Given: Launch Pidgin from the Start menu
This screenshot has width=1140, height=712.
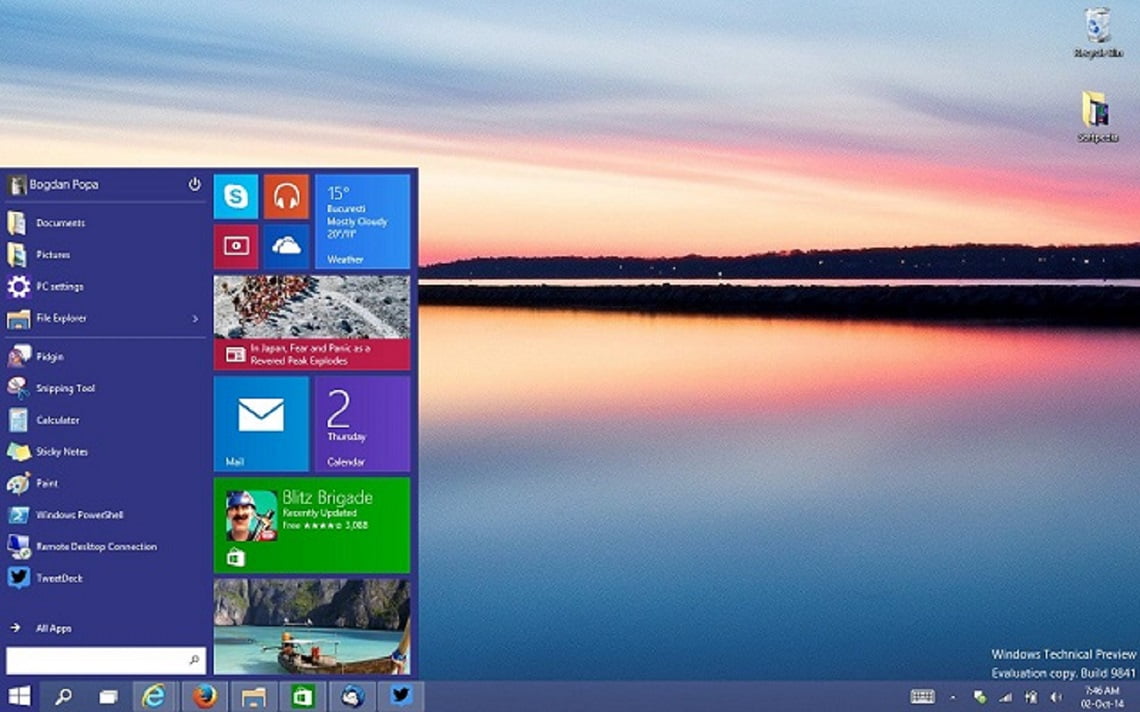Looking at the screenshot, I should (45, 357).
